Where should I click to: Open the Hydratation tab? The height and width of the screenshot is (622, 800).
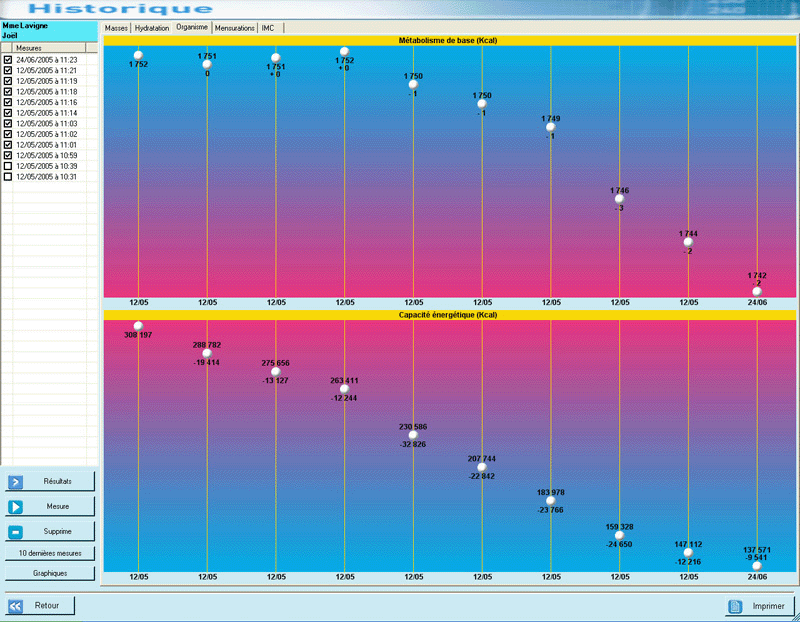pos(152,28)
